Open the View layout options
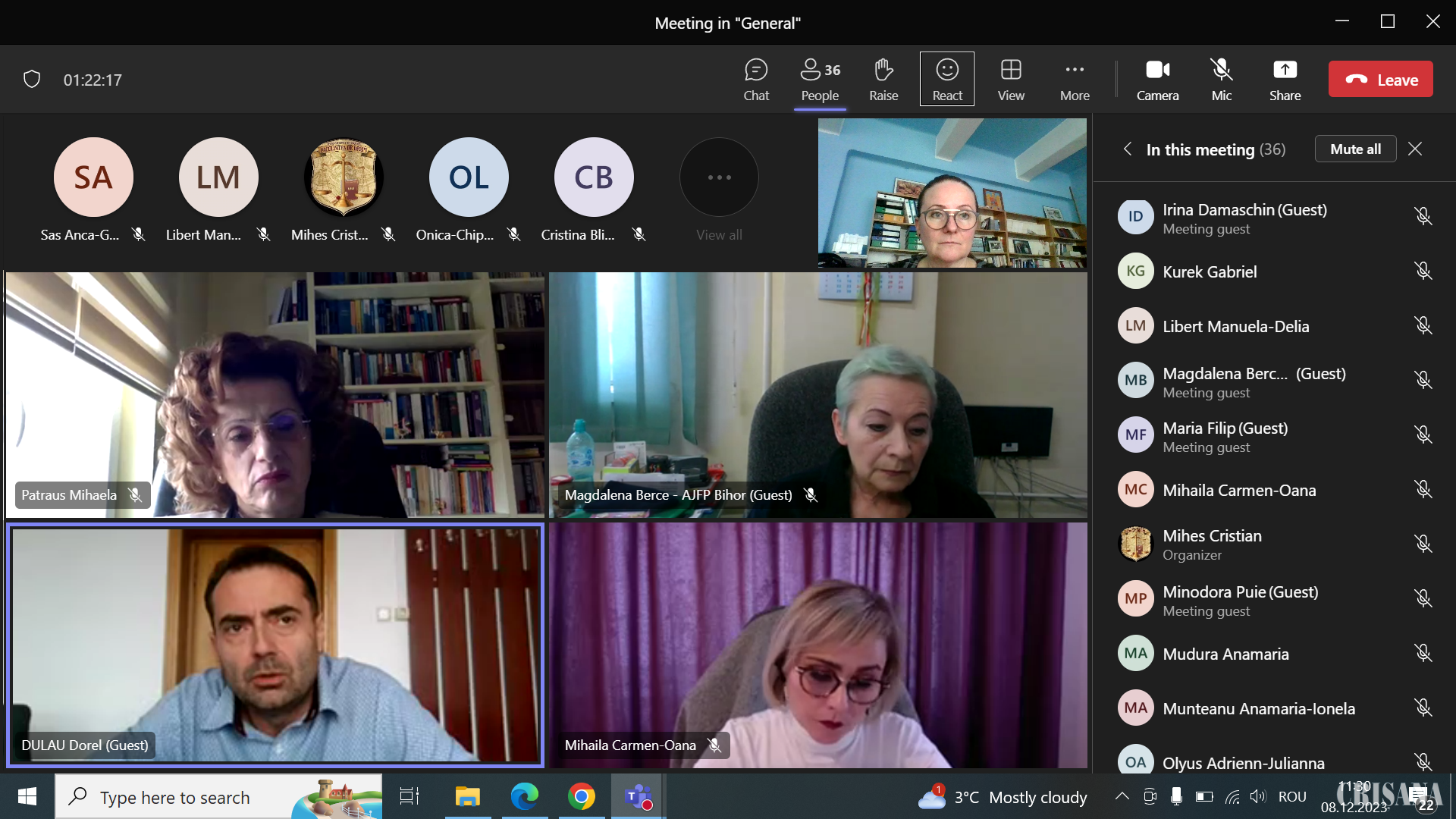Screen dimensions: 1456x819 pyautogui.click(x=1010, y=79)
